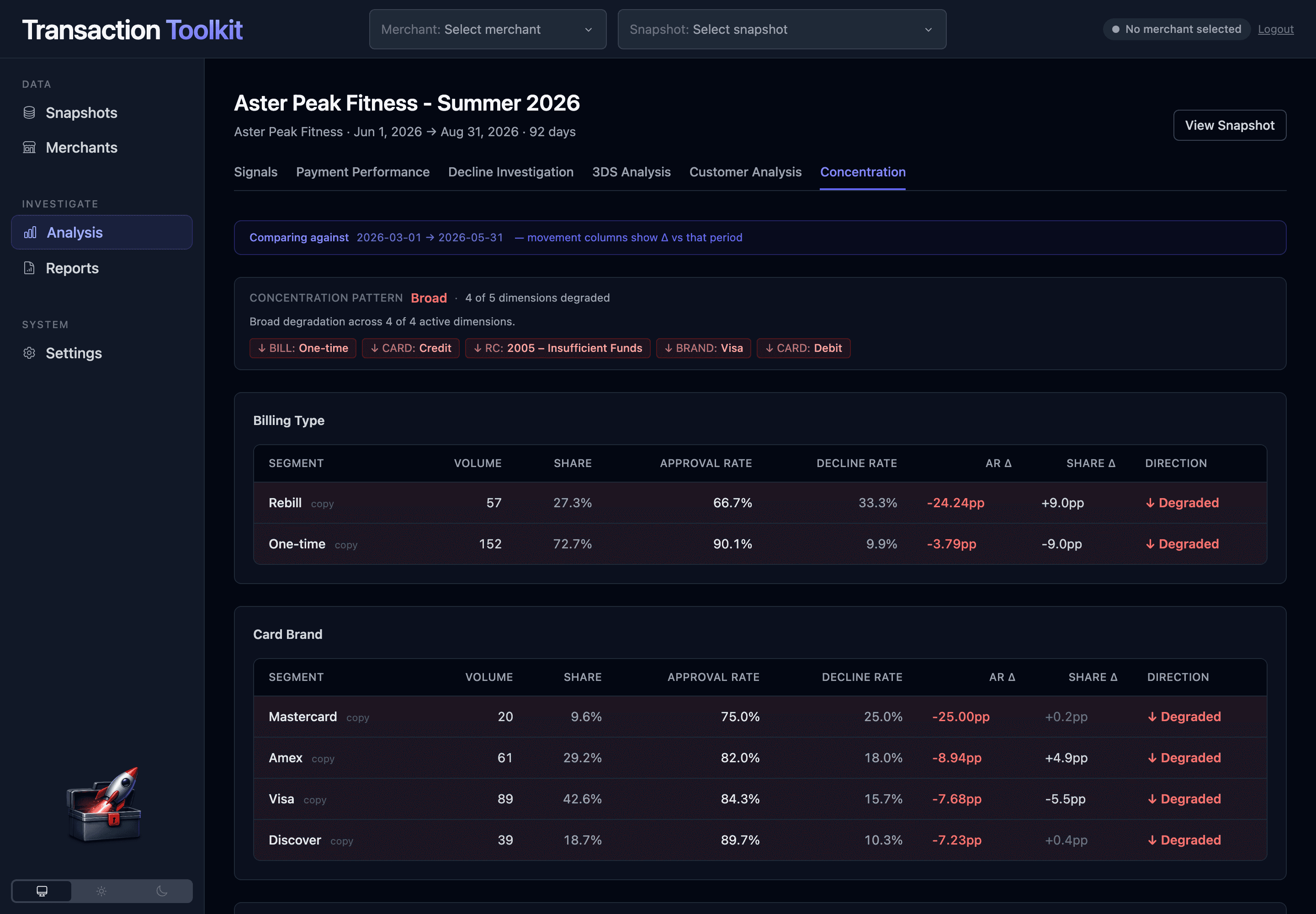Open the Merchant select dropdown
This screenshot has height=914, width=1316.
pos(488,29)
